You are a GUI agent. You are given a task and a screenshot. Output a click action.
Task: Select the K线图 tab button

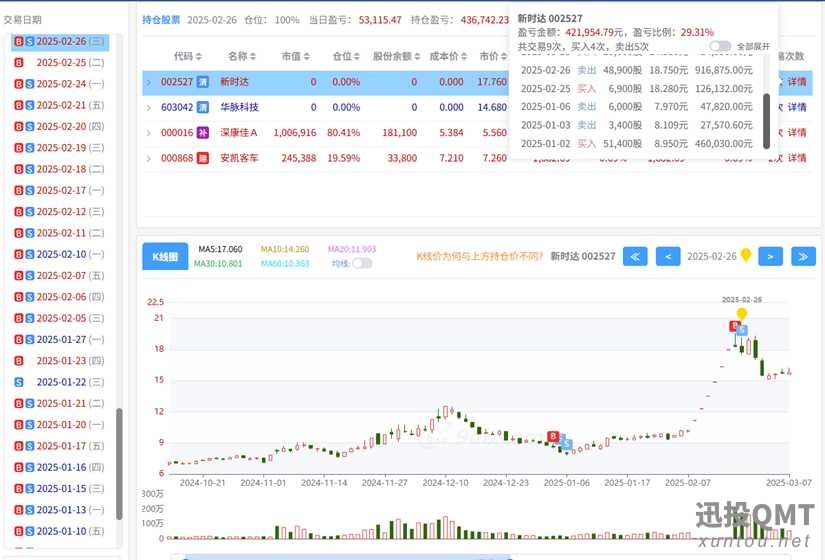coord(165,257)
